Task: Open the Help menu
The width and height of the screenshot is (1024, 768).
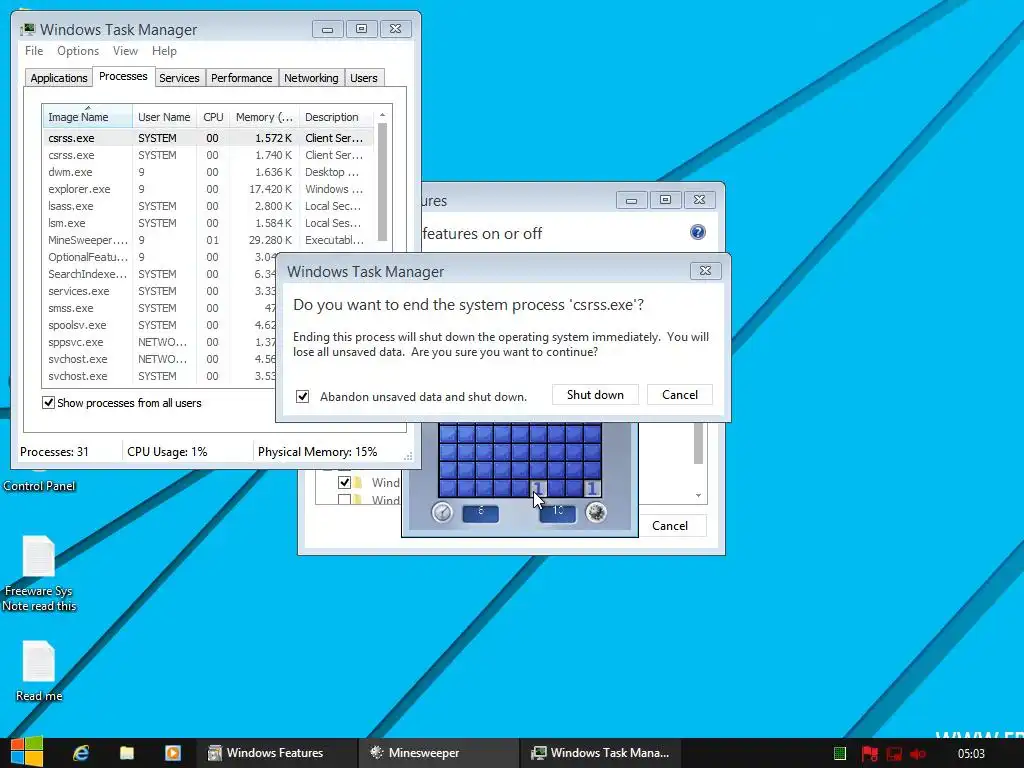Action: click(164, 51)
